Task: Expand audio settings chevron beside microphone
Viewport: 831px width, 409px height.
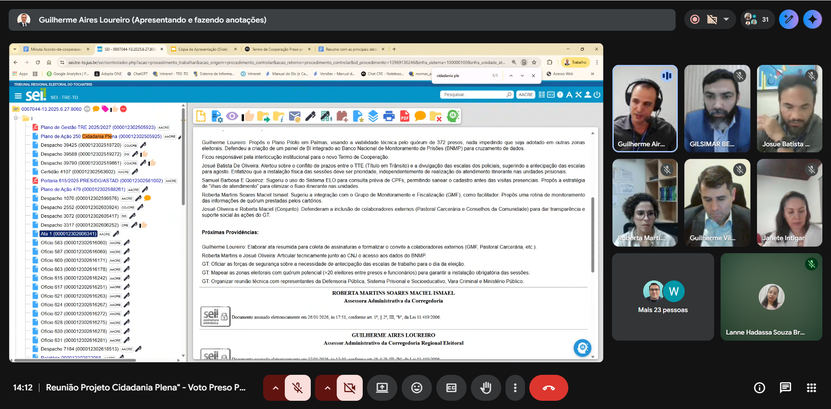Action: pyautogui.click(x=275, y=388)
